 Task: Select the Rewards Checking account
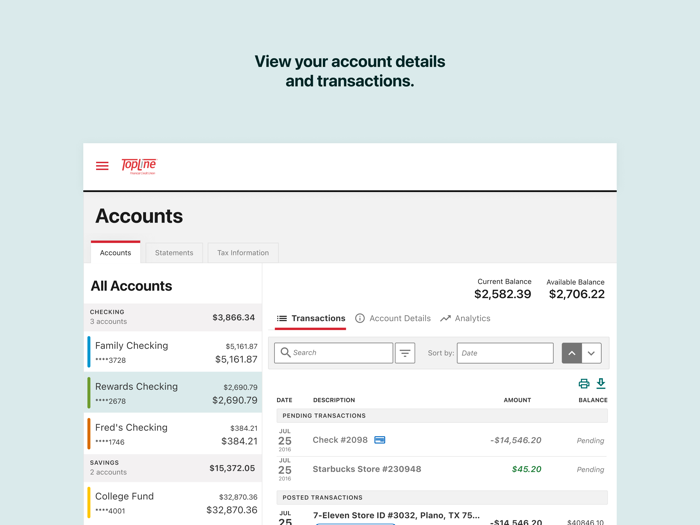pos(173,392)
